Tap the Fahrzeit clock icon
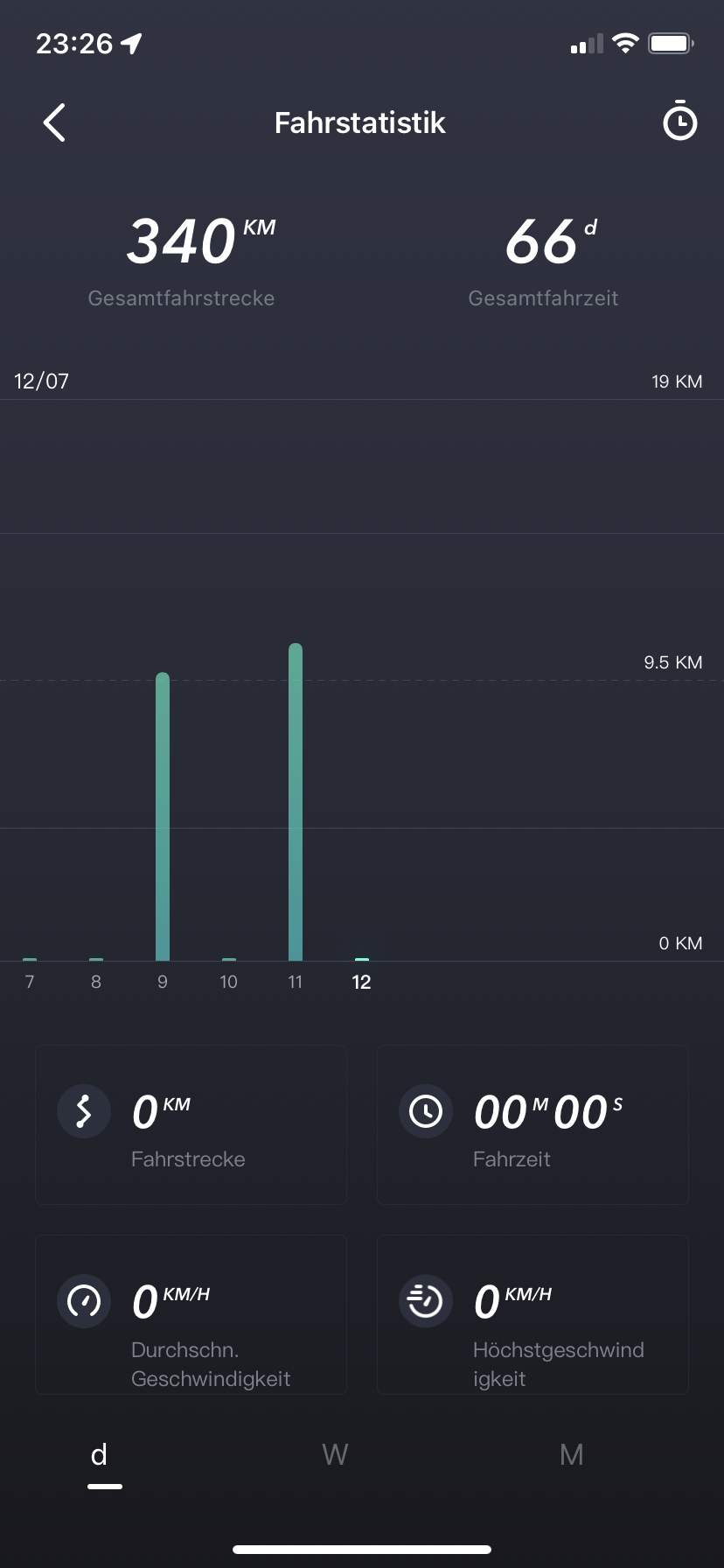 426,1111
